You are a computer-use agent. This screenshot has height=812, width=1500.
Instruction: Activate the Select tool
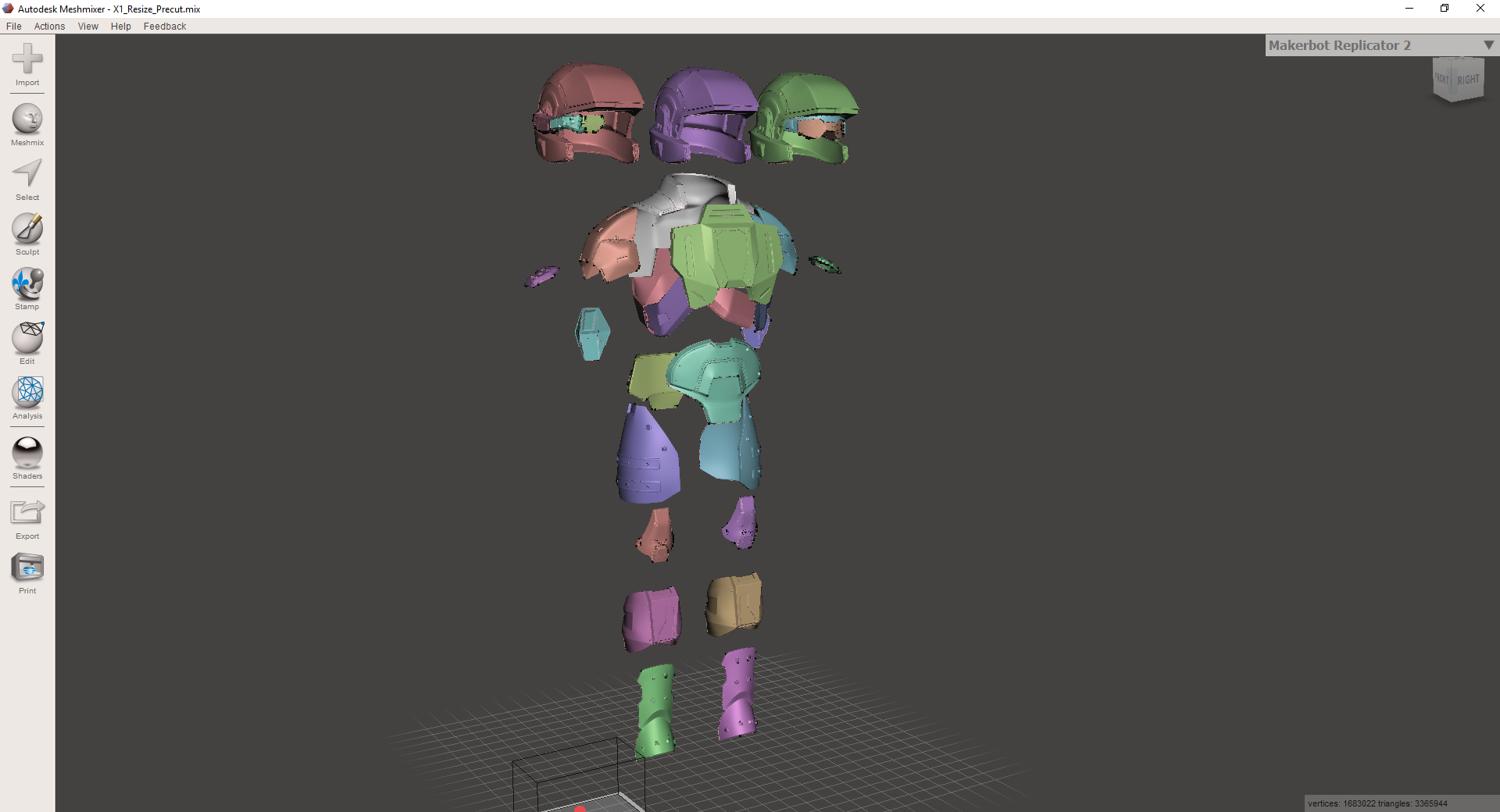point(27,180)
